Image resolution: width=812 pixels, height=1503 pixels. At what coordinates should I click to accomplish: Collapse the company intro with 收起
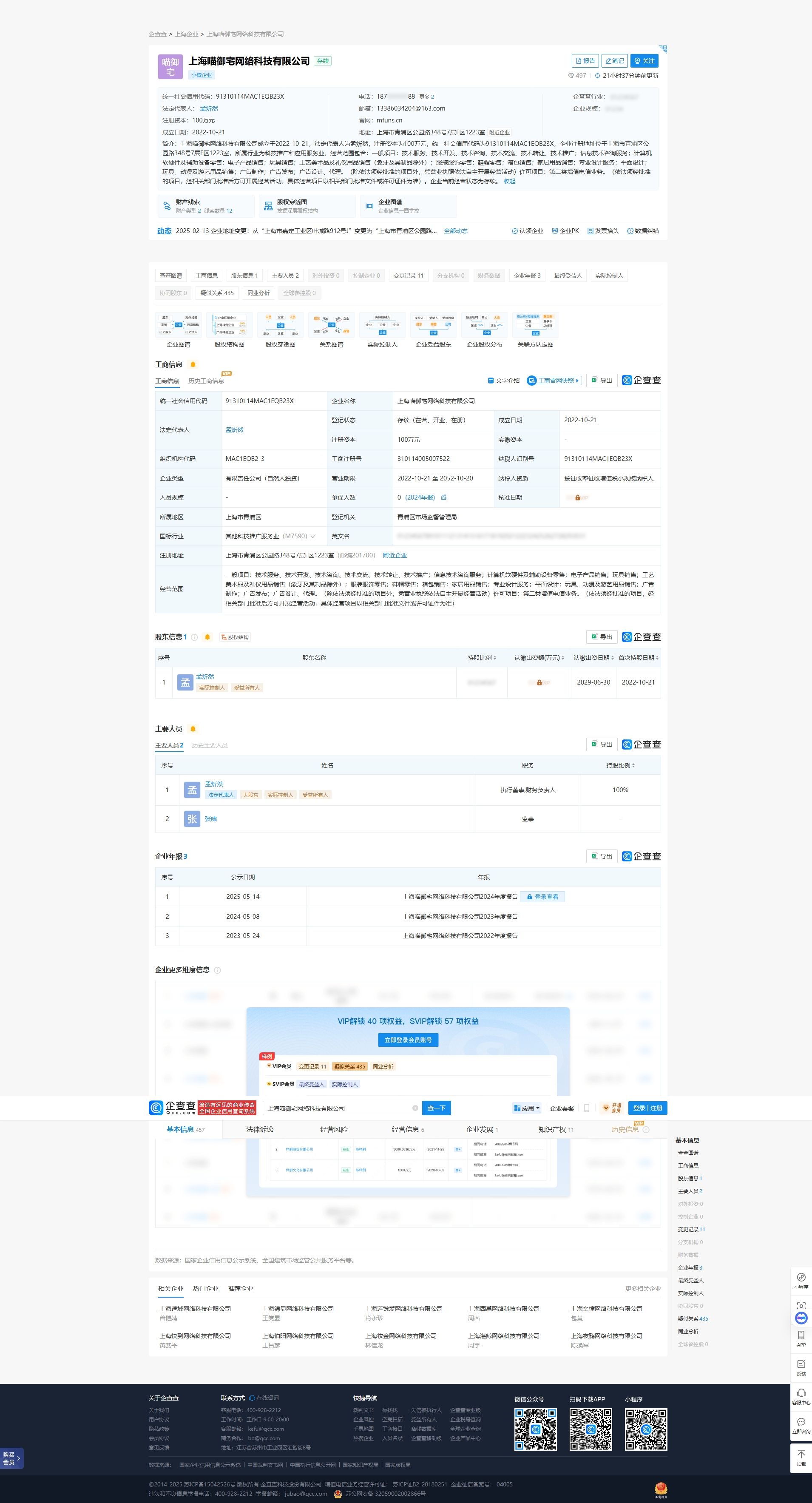[509, 182]
